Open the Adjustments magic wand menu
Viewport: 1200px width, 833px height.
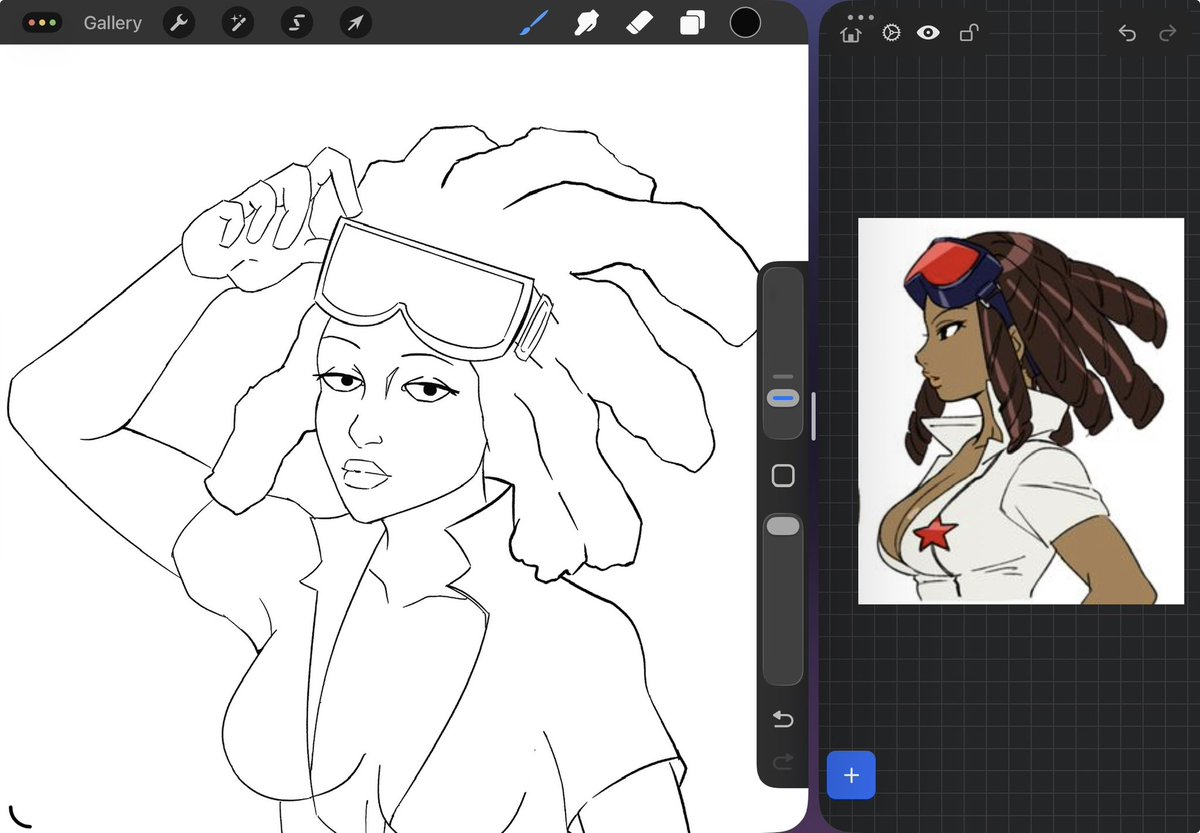[x=238, y=22]
